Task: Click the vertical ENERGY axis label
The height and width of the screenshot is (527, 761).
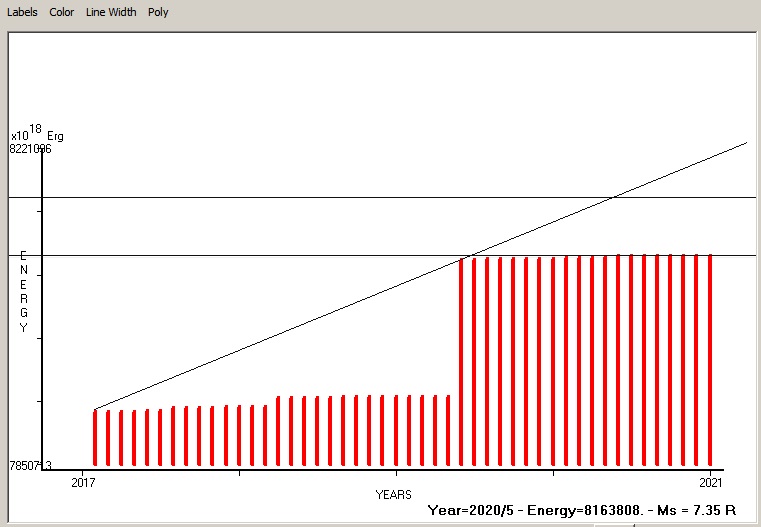Action: (x=24, y=292)
